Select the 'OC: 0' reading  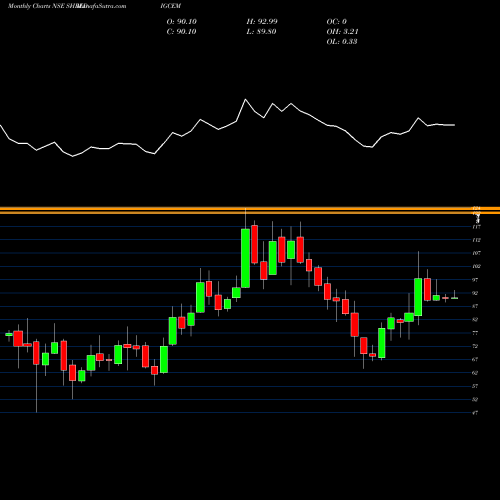337,21
